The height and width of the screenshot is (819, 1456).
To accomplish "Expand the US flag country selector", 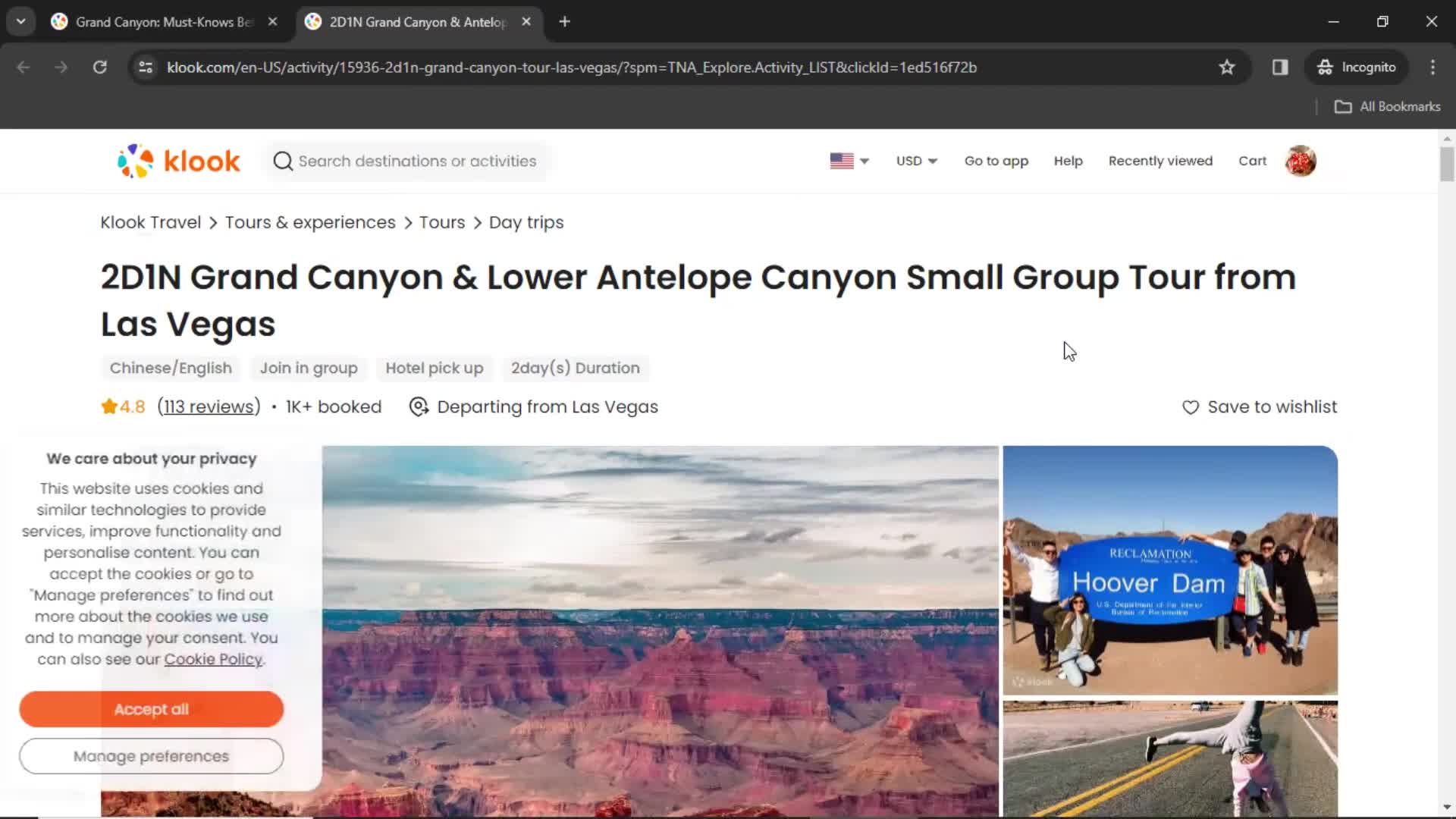I will [x=848, y=161].
